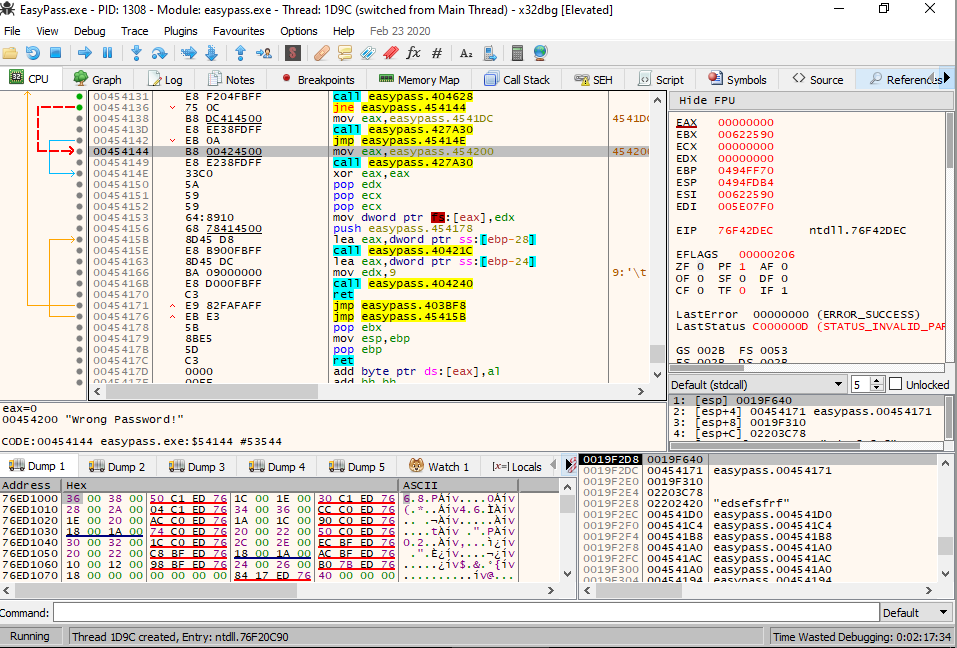
Task: Execute till return using up arrow icon
Action: click(x=240, y=53)
